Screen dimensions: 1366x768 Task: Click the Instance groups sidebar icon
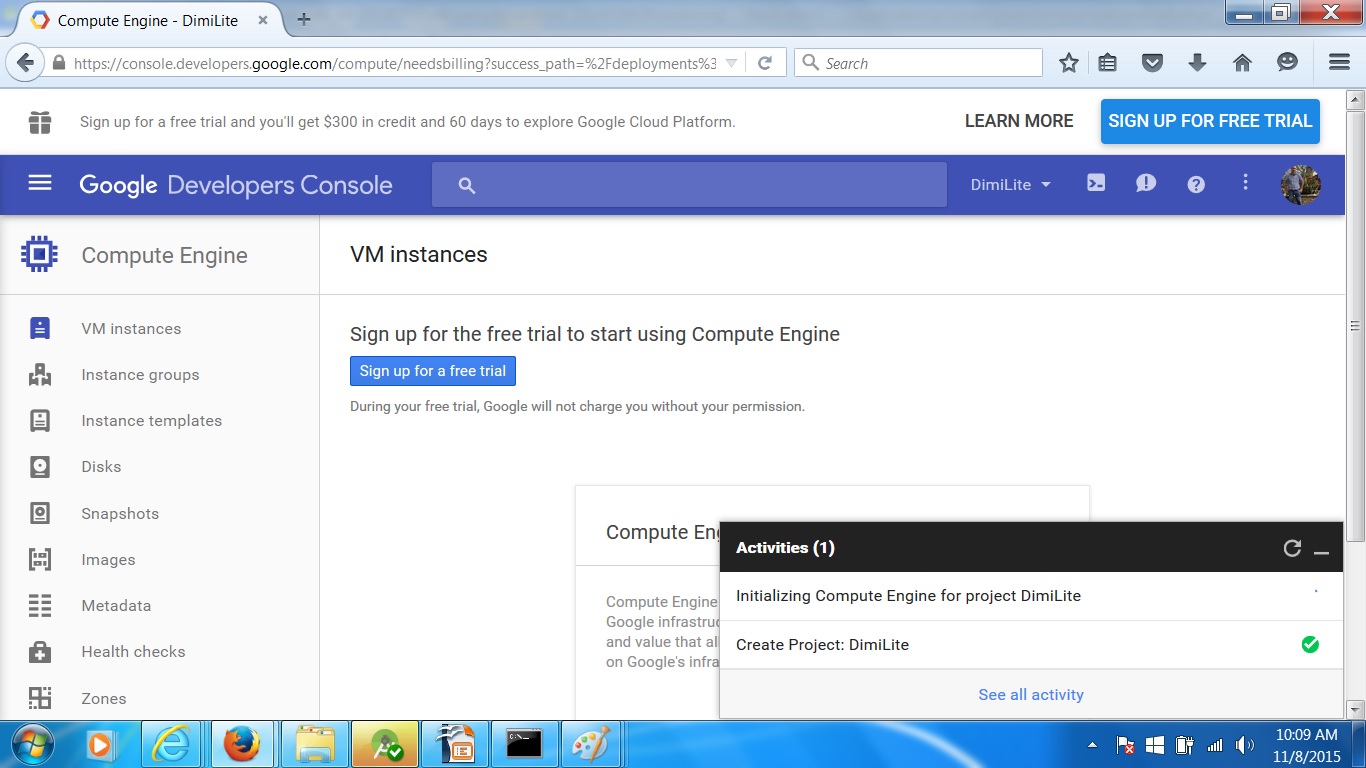40,374
